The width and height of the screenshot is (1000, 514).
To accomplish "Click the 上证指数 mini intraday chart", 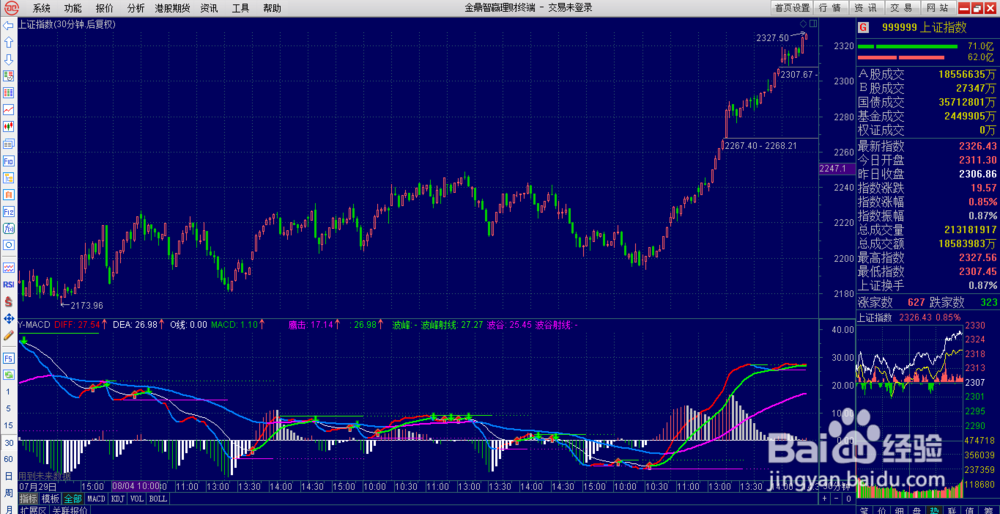I will (909, 411).
